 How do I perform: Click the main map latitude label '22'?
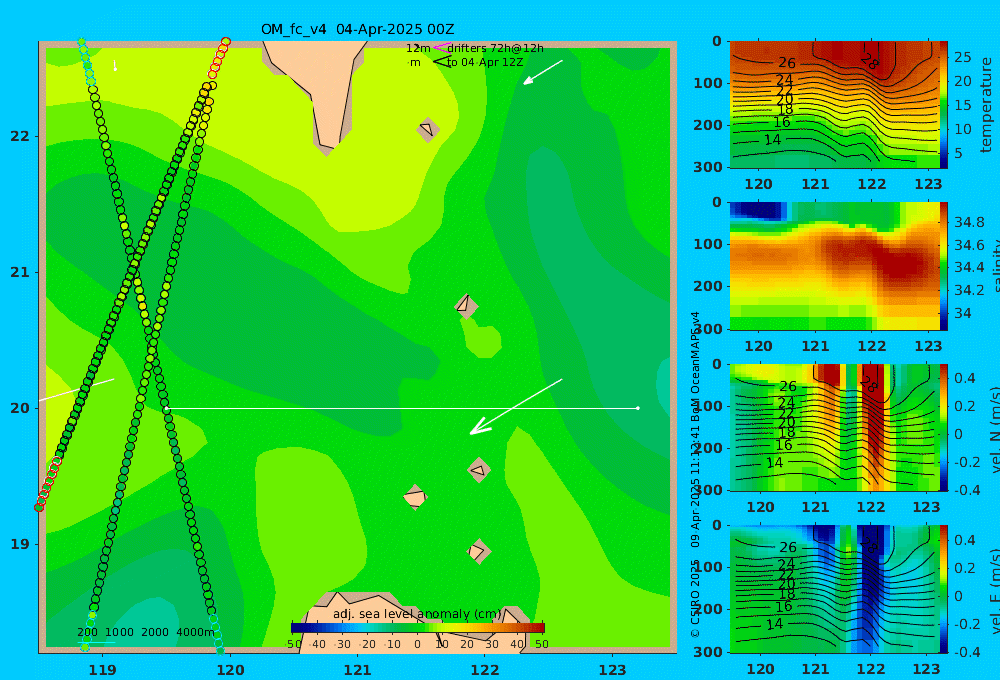(x=20, y=136)
